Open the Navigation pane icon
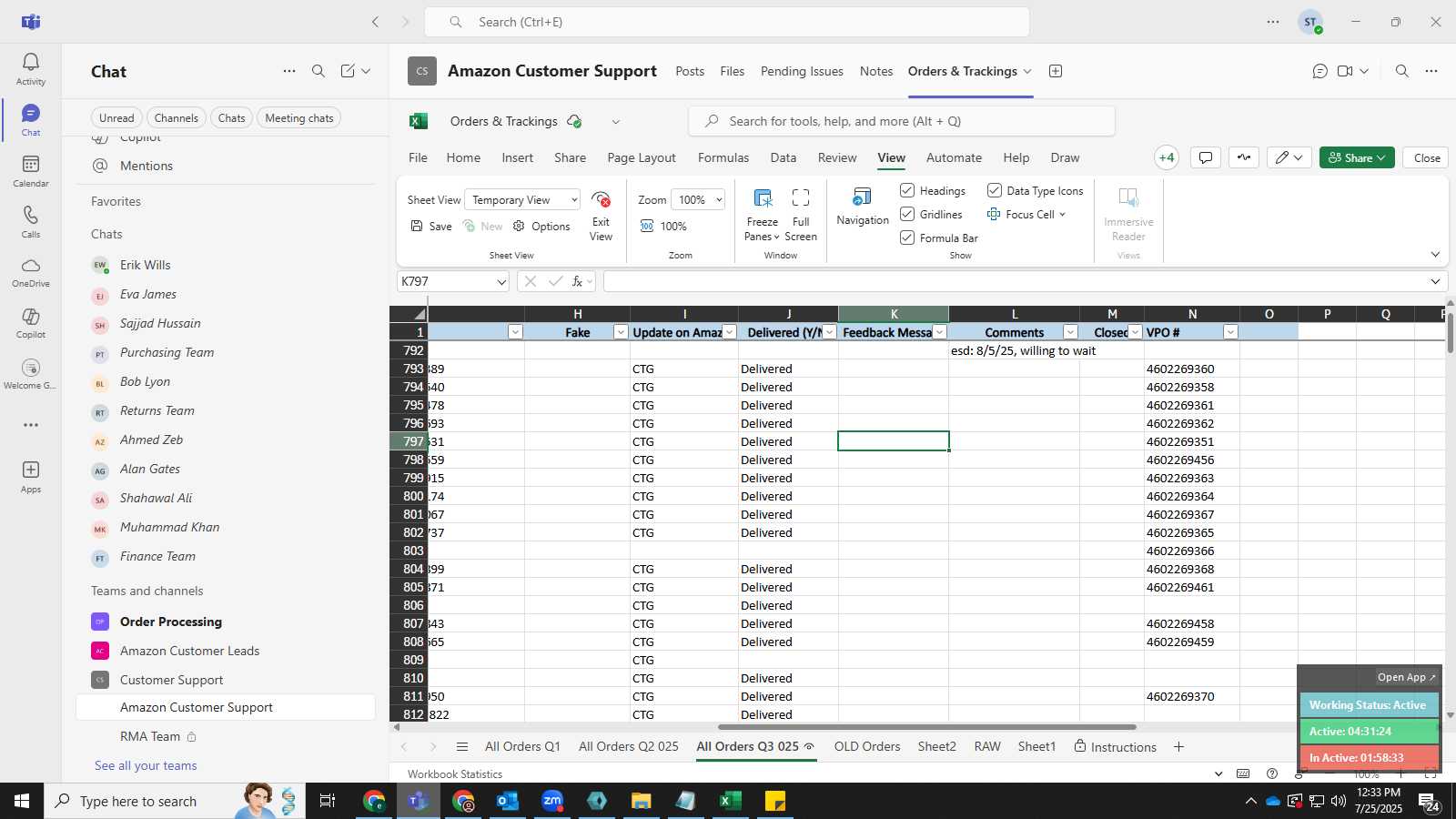The image size is (1456, 819). coord(862,197)
